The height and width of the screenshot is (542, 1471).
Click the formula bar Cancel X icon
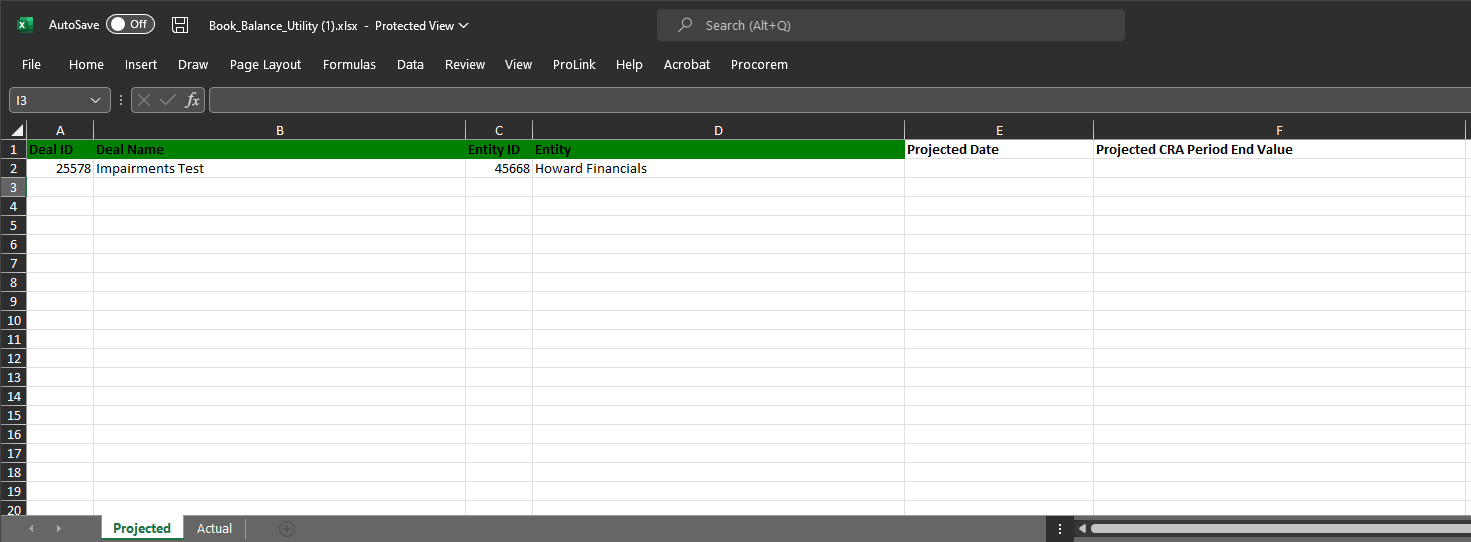pyautogui.click(x=144, y=100)
